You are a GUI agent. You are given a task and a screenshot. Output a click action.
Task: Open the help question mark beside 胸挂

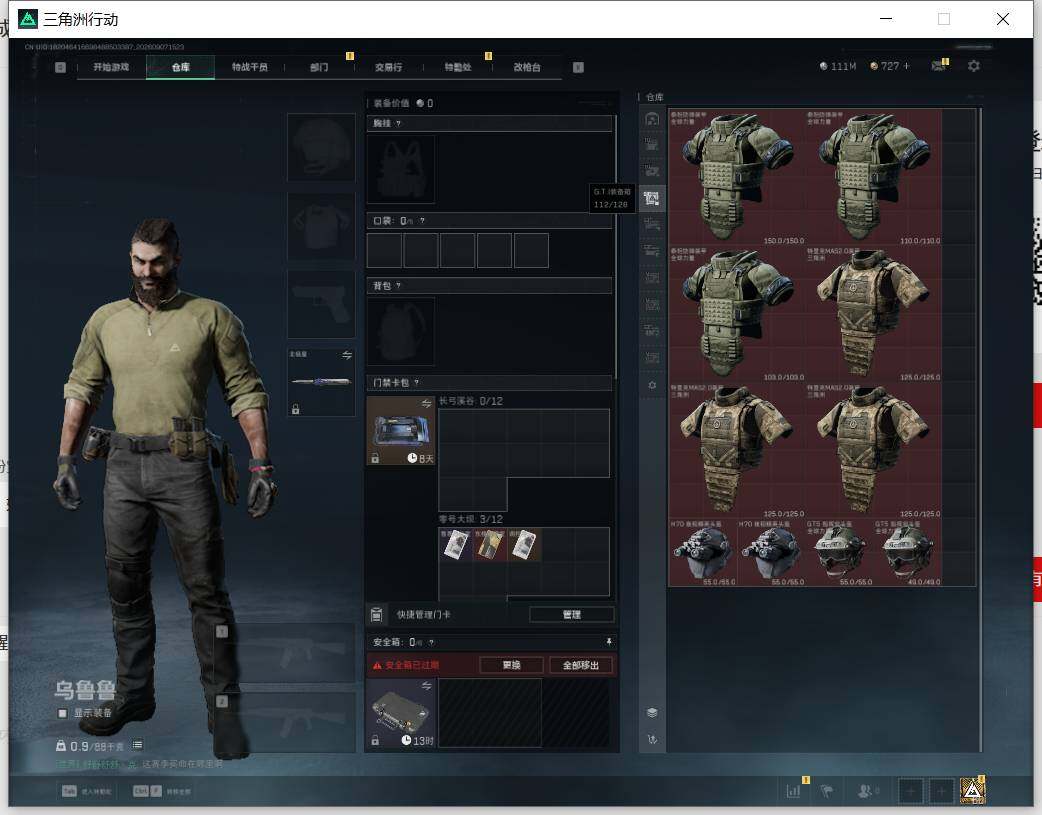(398, 124)
